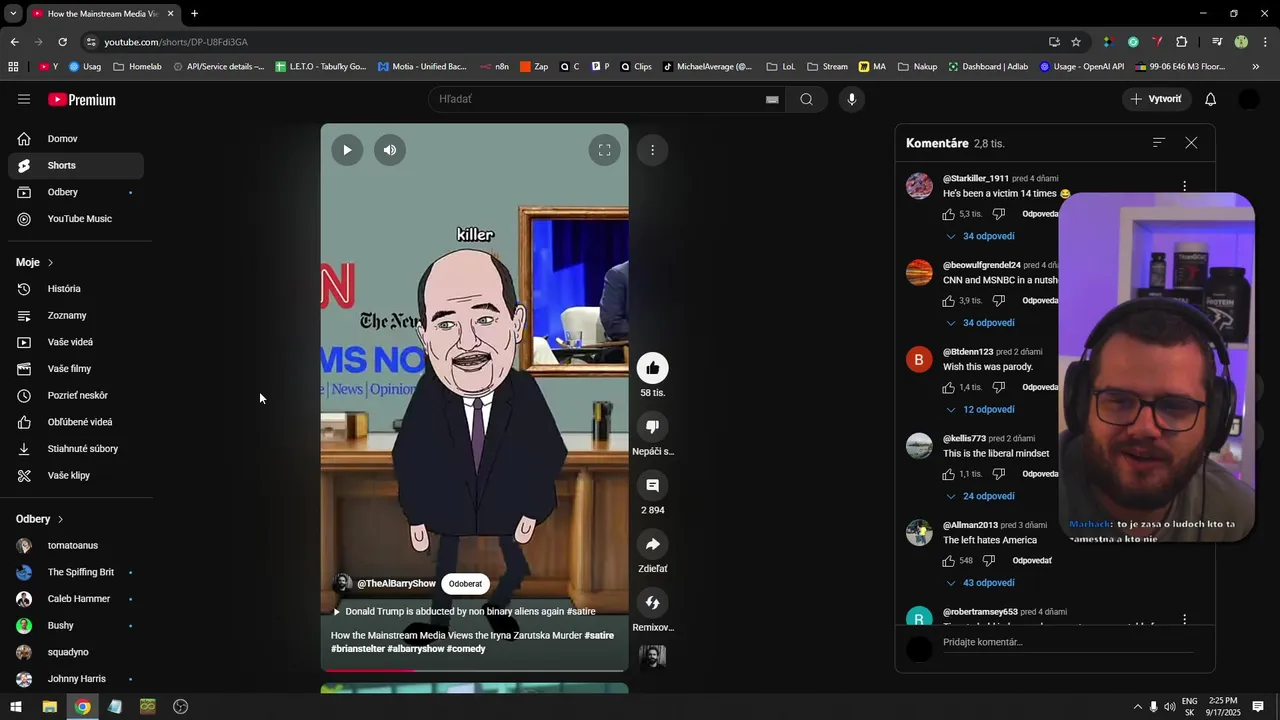Screen dimensions: 1280x720
Task: Reload the page in Chrome
Action: coord(62,42)
